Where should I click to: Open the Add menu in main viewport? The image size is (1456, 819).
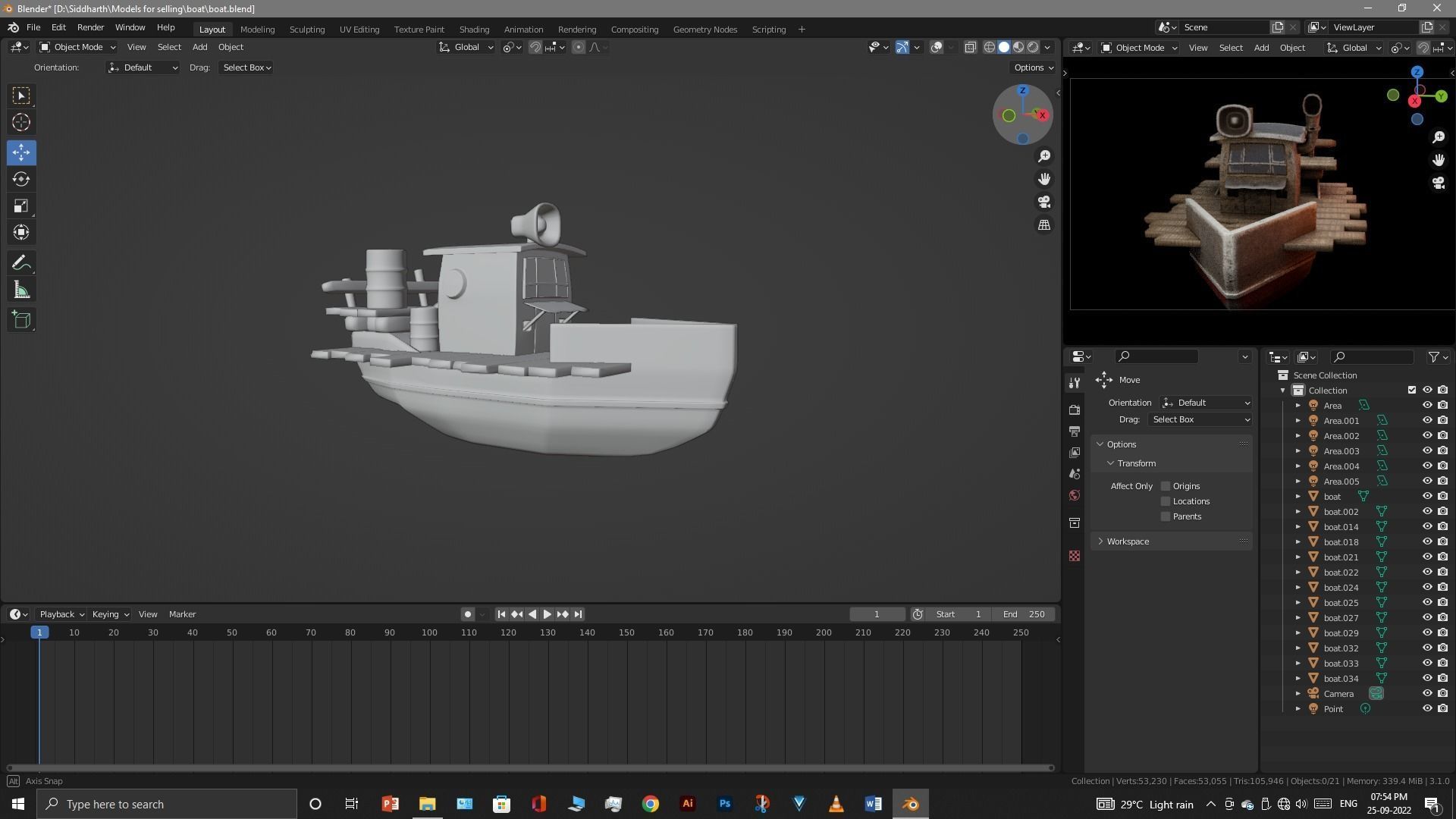199,47
